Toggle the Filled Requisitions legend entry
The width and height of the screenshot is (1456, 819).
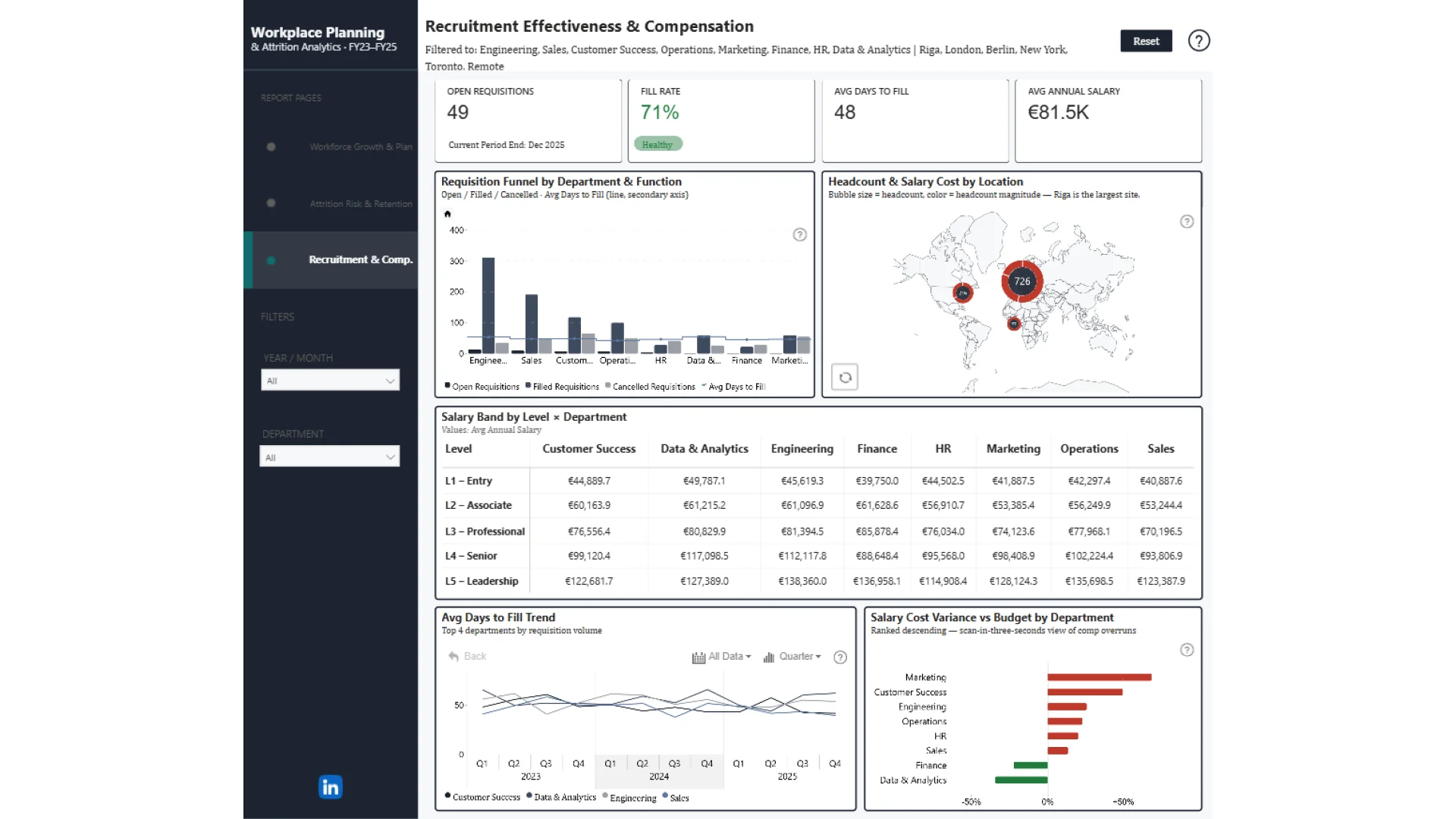[x=562, y=387]
